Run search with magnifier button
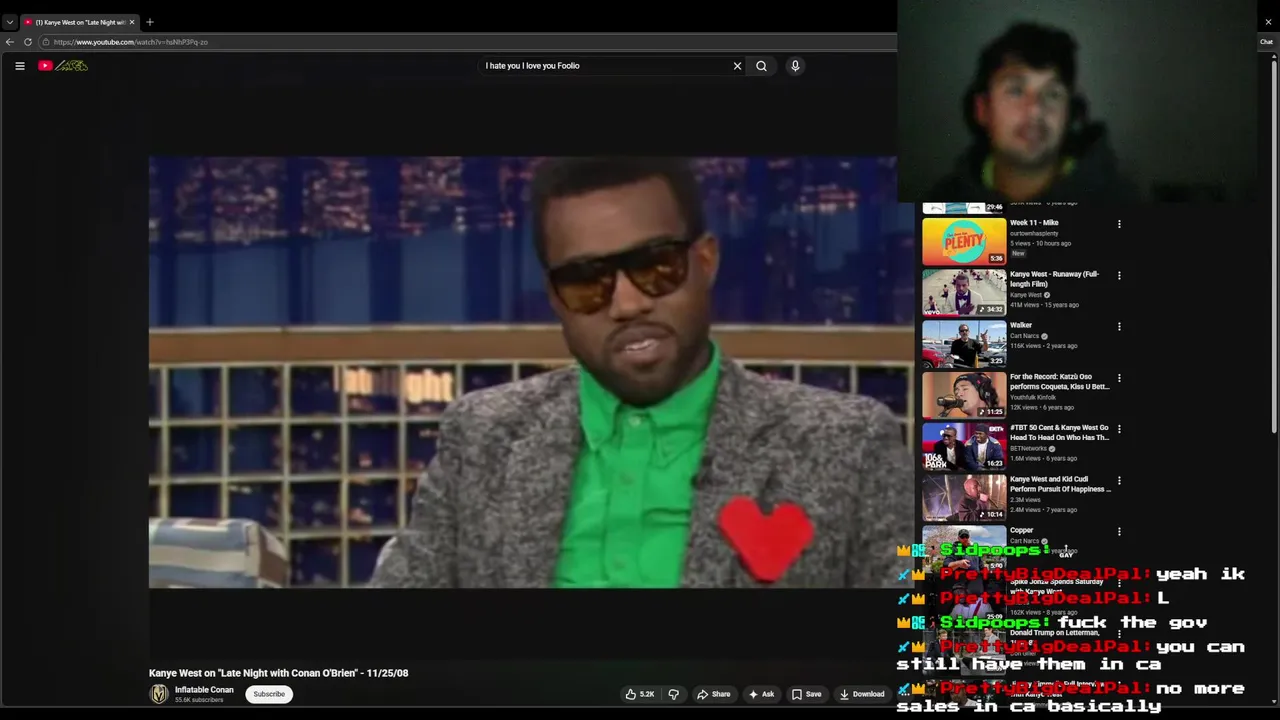Image resolution: width=1280 pixels, height=720 pixels. (761, 66)
